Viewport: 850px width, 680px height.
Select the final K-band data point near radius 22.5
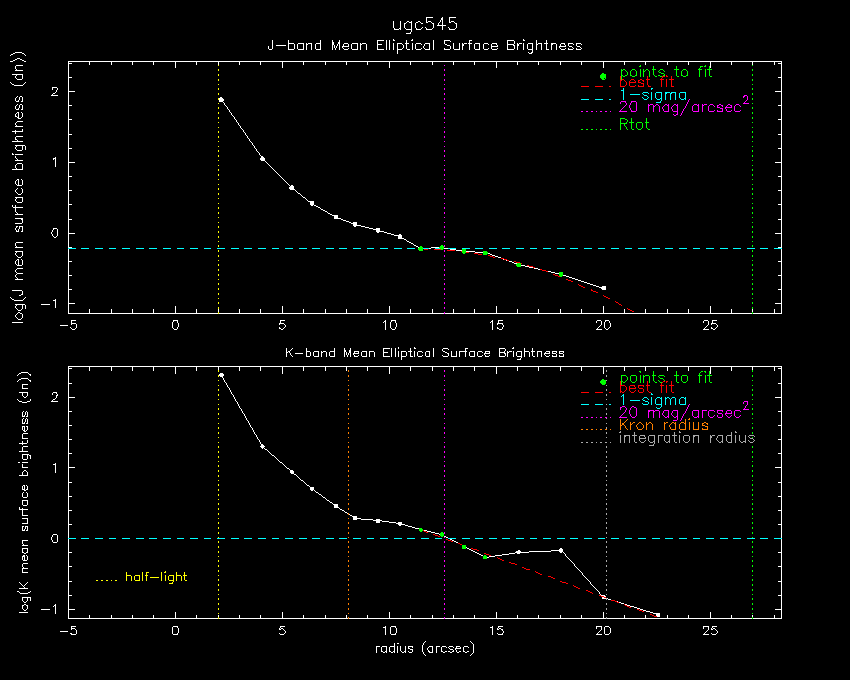[657, 614]
